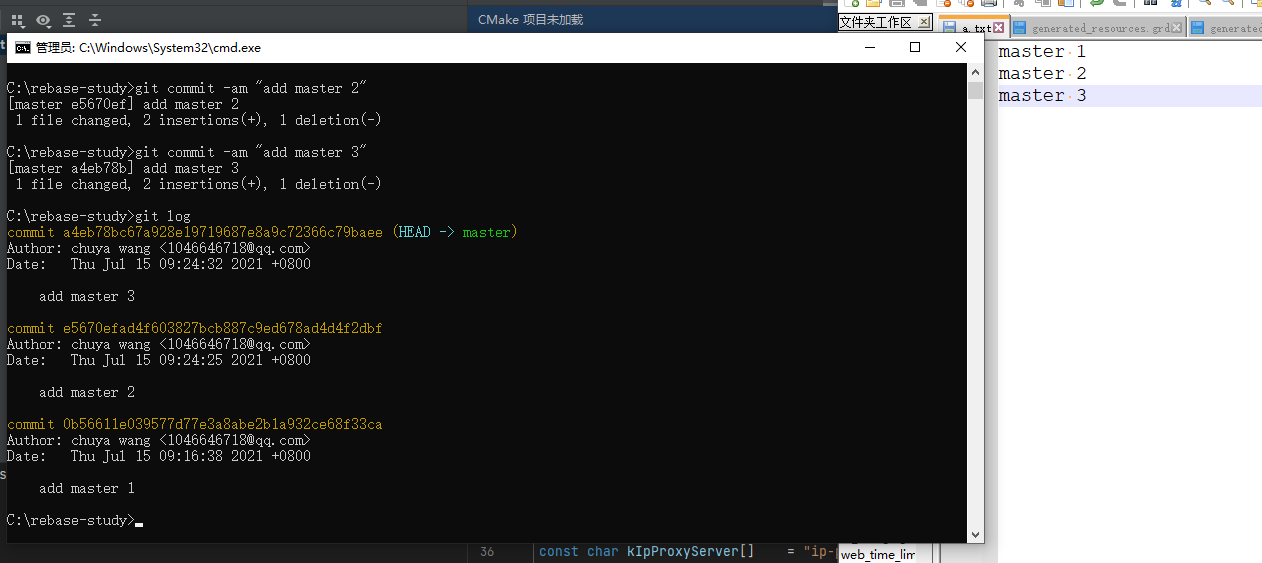Click the 'add master 2' commit message in log
Image resolution: width=1262 pixels, height=563 pixels.
[x=87, y=392]
